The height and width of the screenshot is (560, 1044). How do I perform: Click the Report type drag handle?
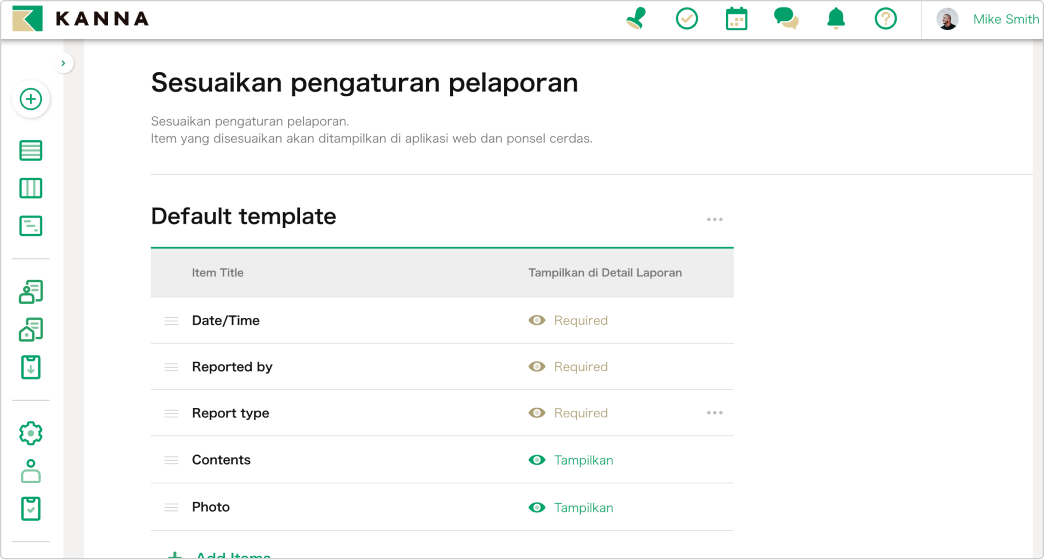(x=172, y=414)
